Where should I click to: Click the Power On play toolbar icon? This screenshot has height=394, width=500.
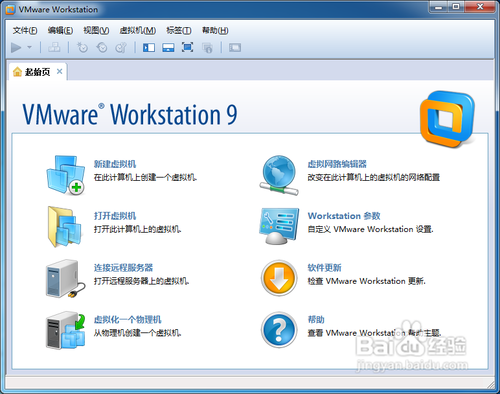click(x=16, y=48)
